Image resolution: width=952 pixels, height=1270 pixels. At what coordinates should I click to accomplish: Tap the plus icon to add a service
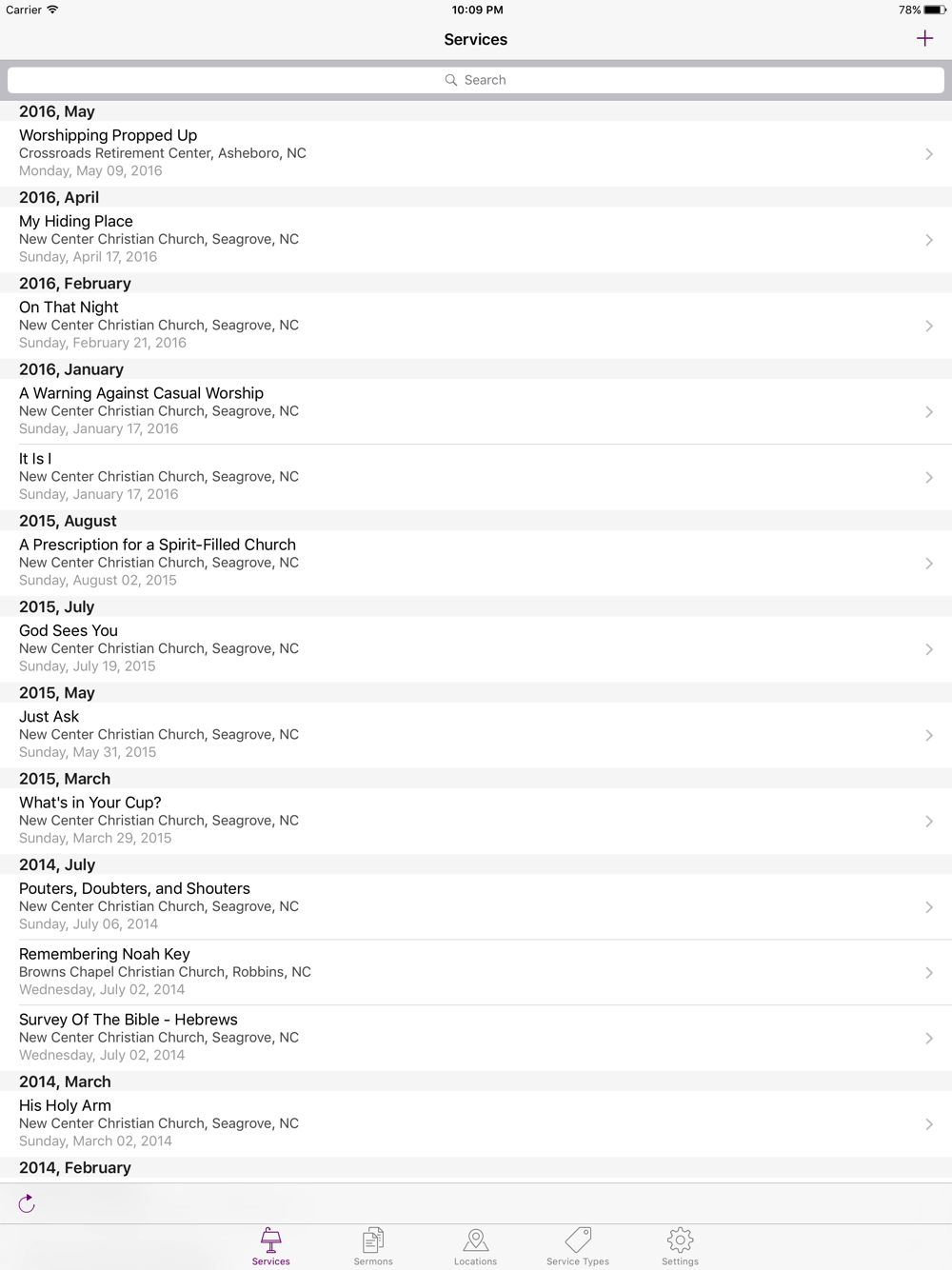point(924,38)
